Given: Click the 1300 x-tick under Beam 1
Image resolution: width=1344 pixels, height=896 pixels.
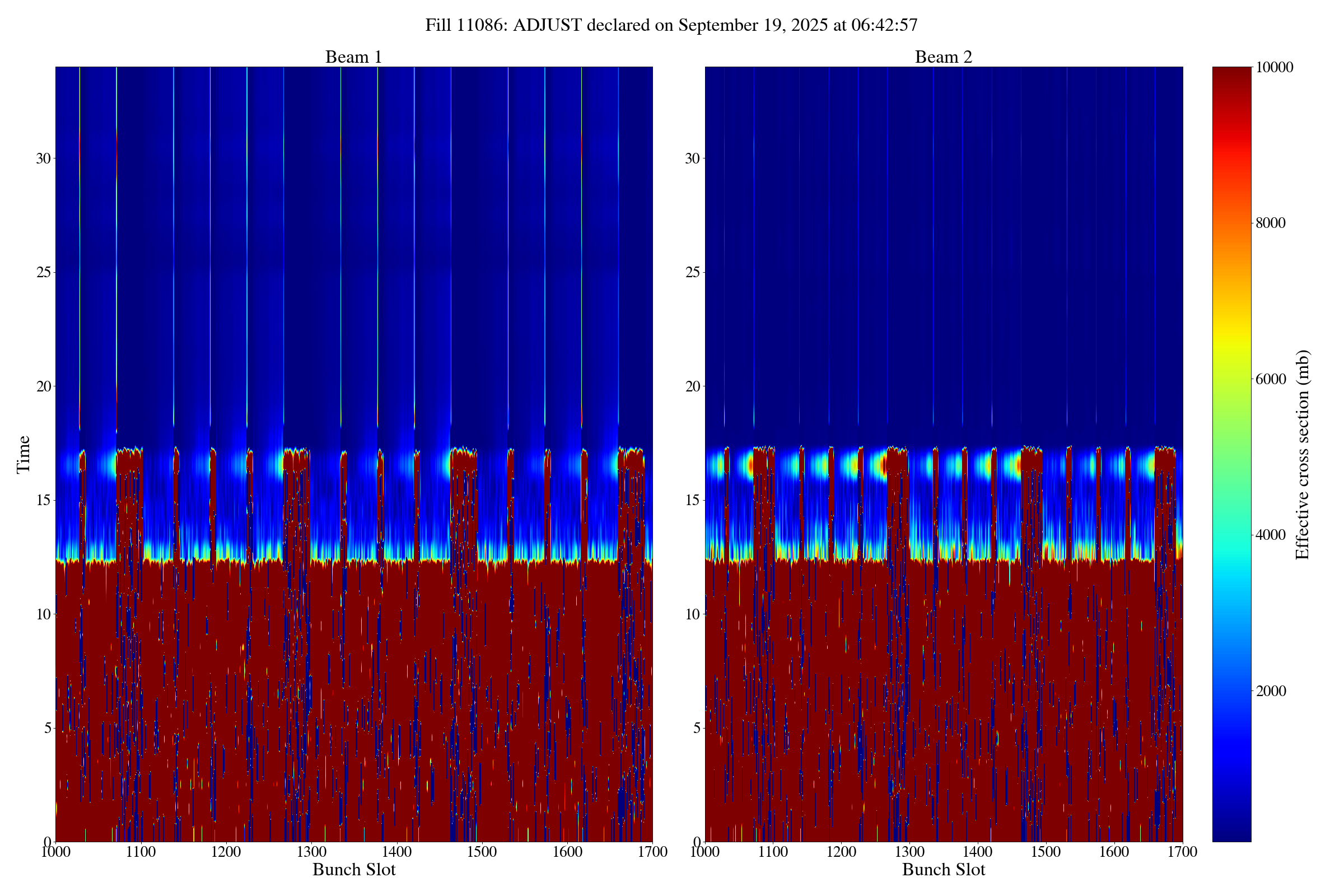Looking at the screenshot, I should pyautogui.click(x=311, y=852).
